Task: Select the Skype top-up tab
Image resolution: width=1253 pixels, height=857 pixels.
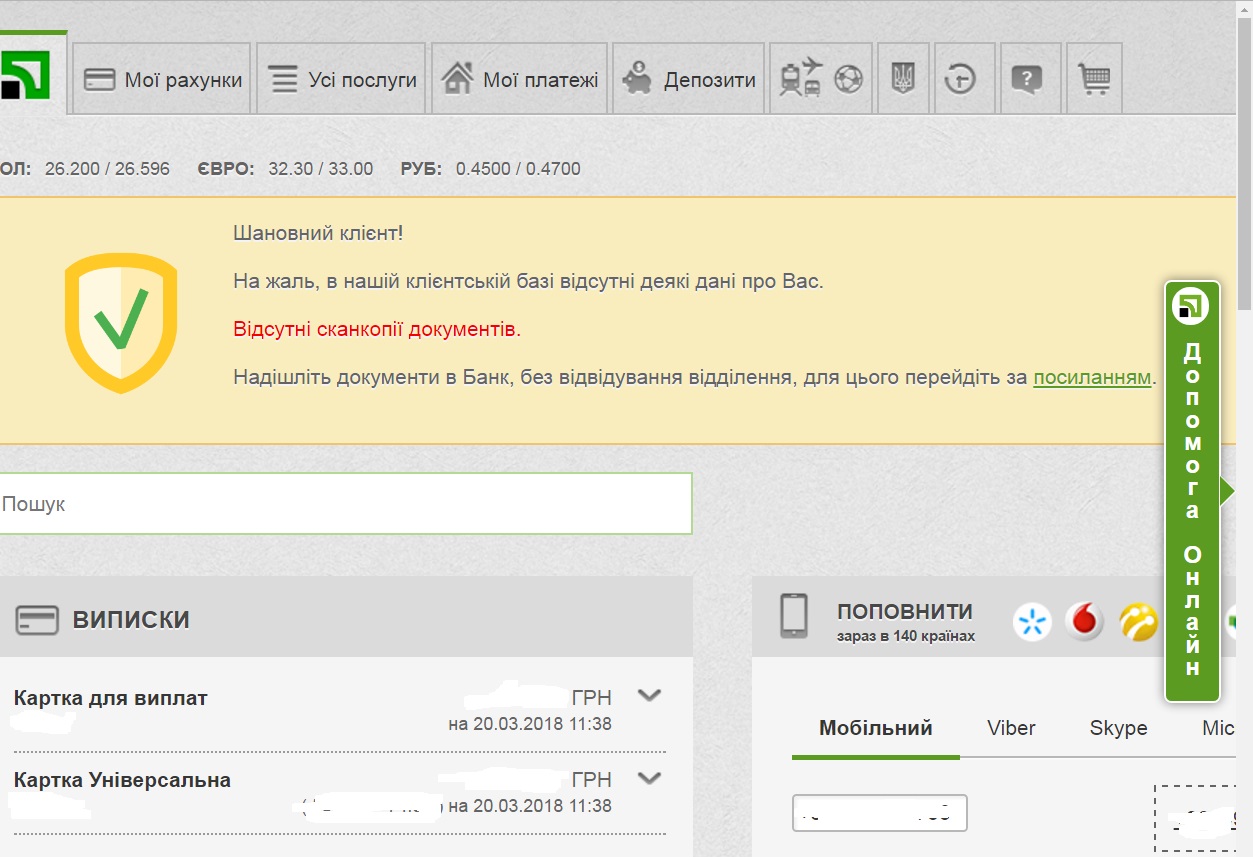Action: point(1118,728)
